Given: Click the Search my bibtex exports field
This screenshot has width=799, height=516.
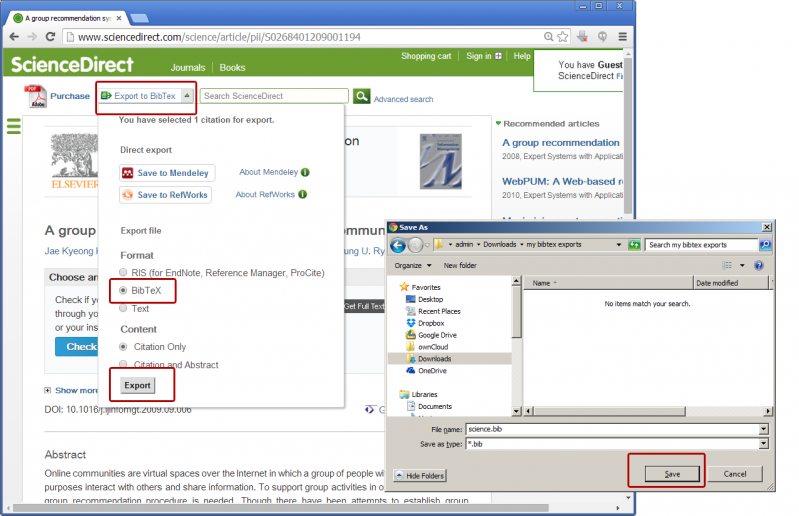Looking at the screenshot, I should pyautogui.click(x=702, y=245).
